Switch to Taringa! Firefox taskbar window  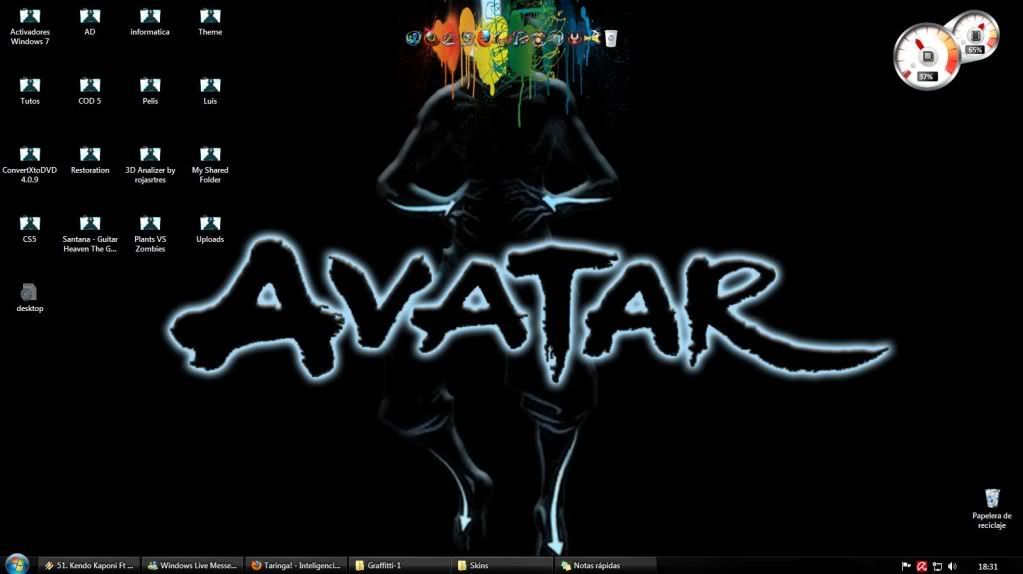(x=296, y=566)
